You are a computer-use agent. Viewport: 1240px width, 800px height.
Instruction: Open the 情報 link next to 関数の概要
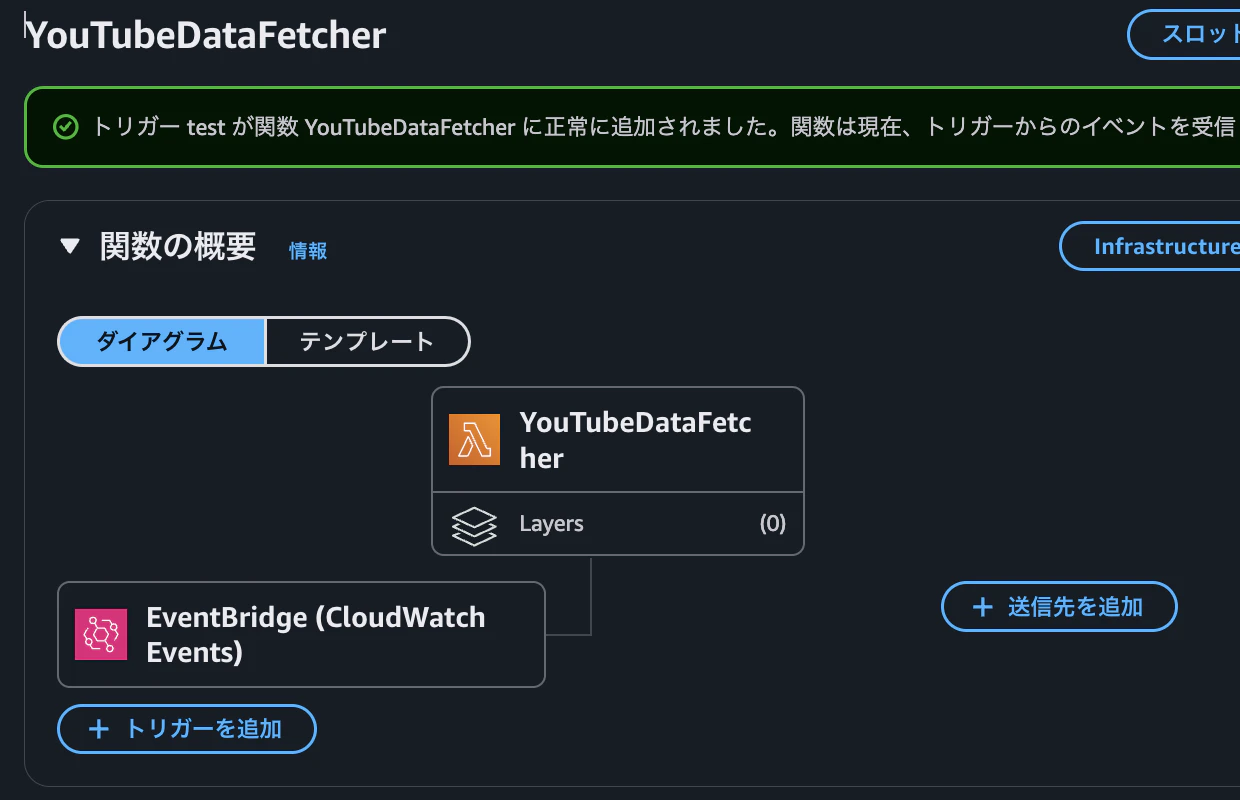306,252
